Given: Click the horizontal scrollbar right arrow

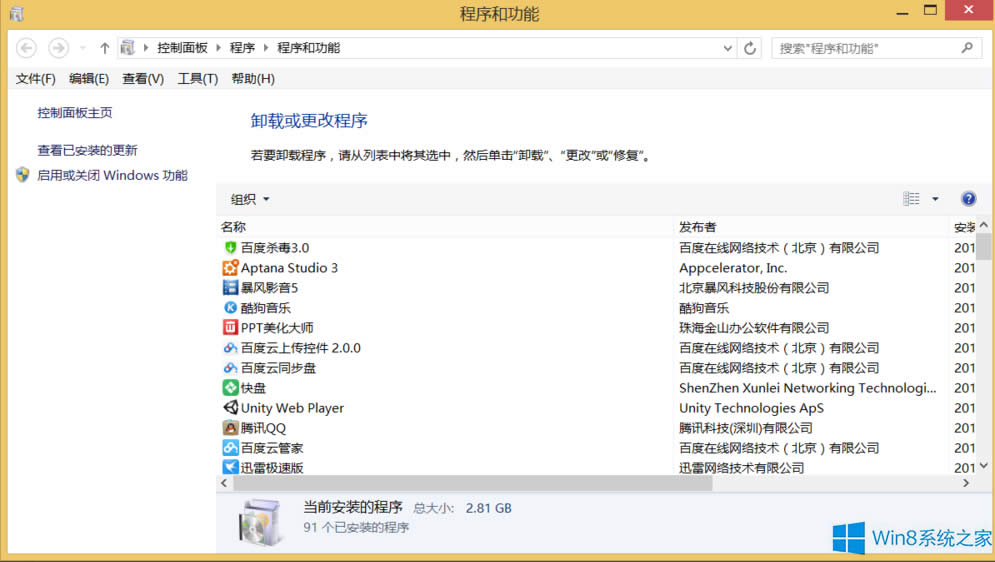Looking at the screenshot, I should pyautogui.click(x=966, y=483).
